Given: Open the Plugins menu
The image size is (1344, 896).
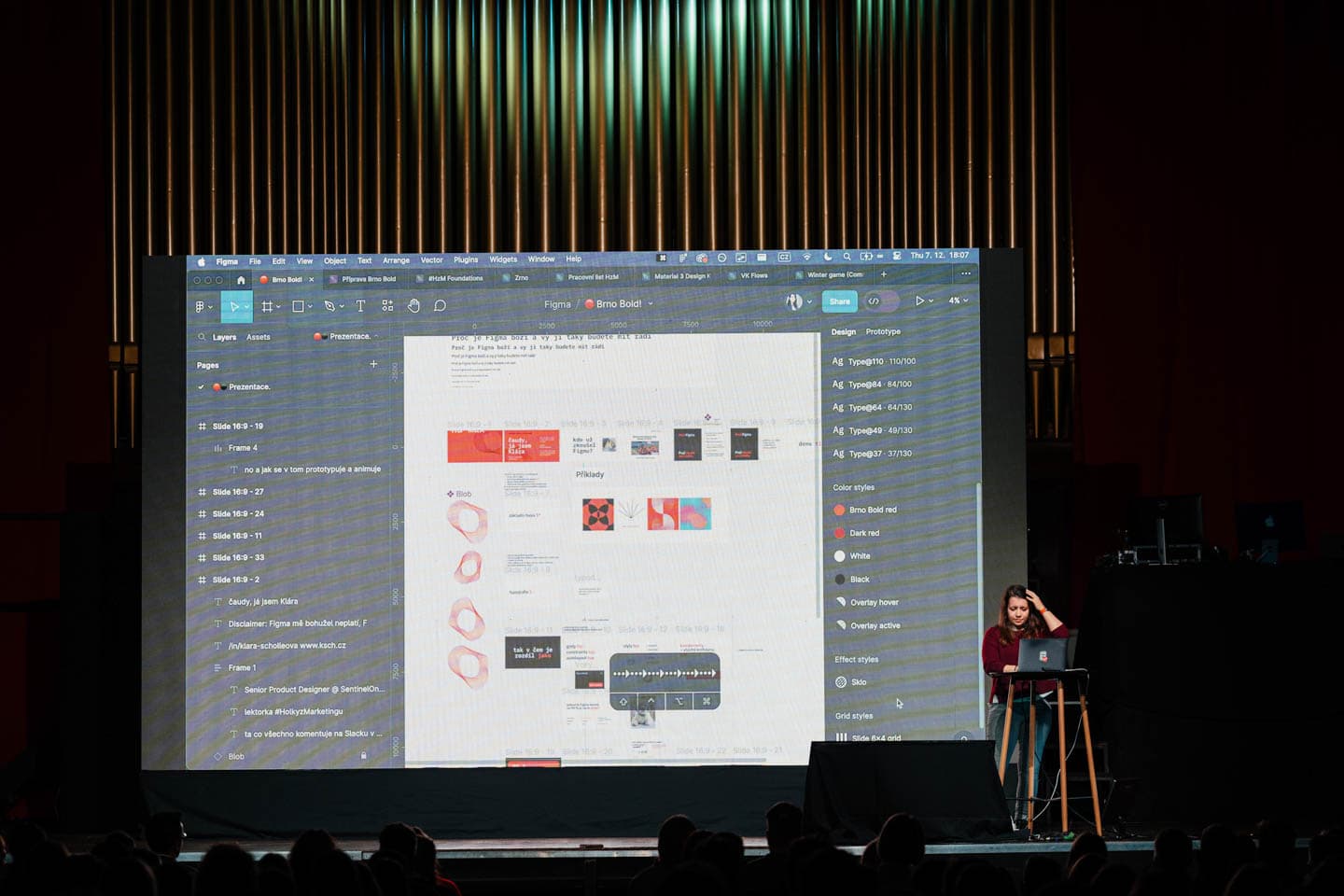Looking at the screenshot, I should tap(466, 260).
